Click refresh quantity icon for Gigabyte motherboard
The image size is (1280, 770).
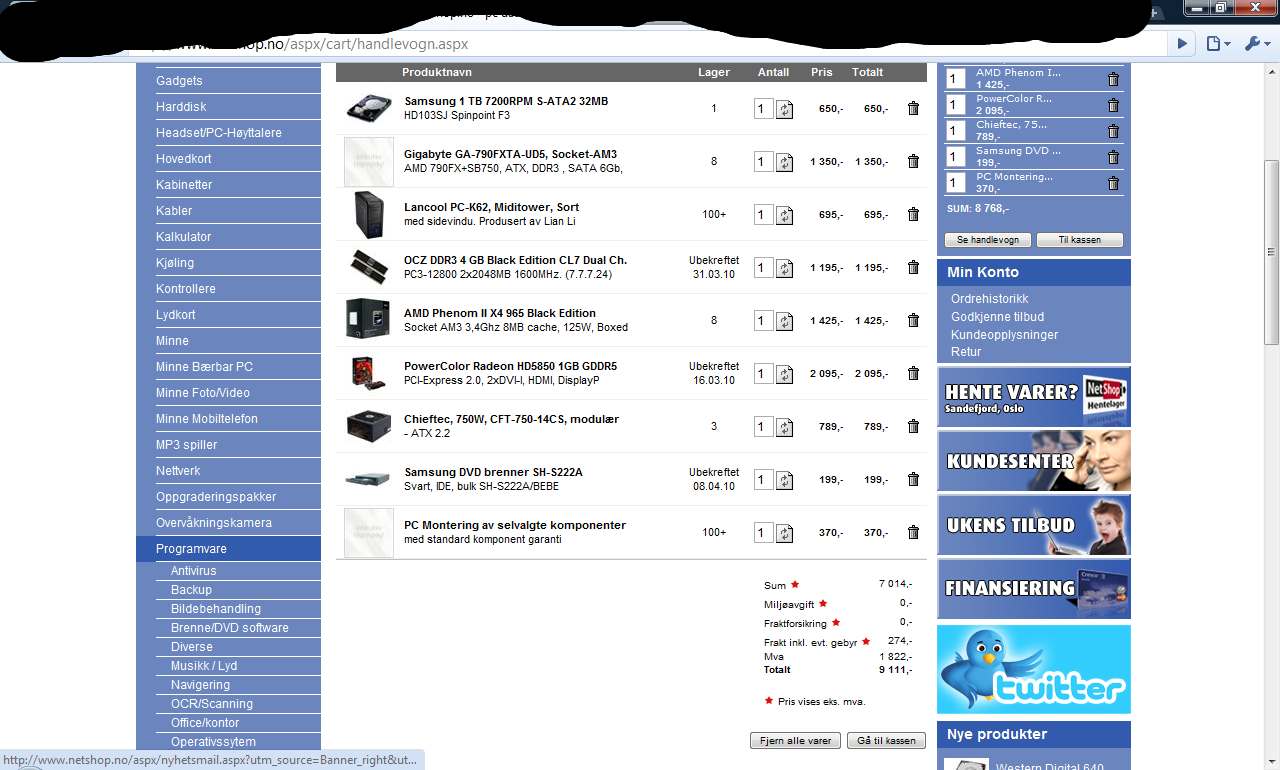click(x=785, y=162)
